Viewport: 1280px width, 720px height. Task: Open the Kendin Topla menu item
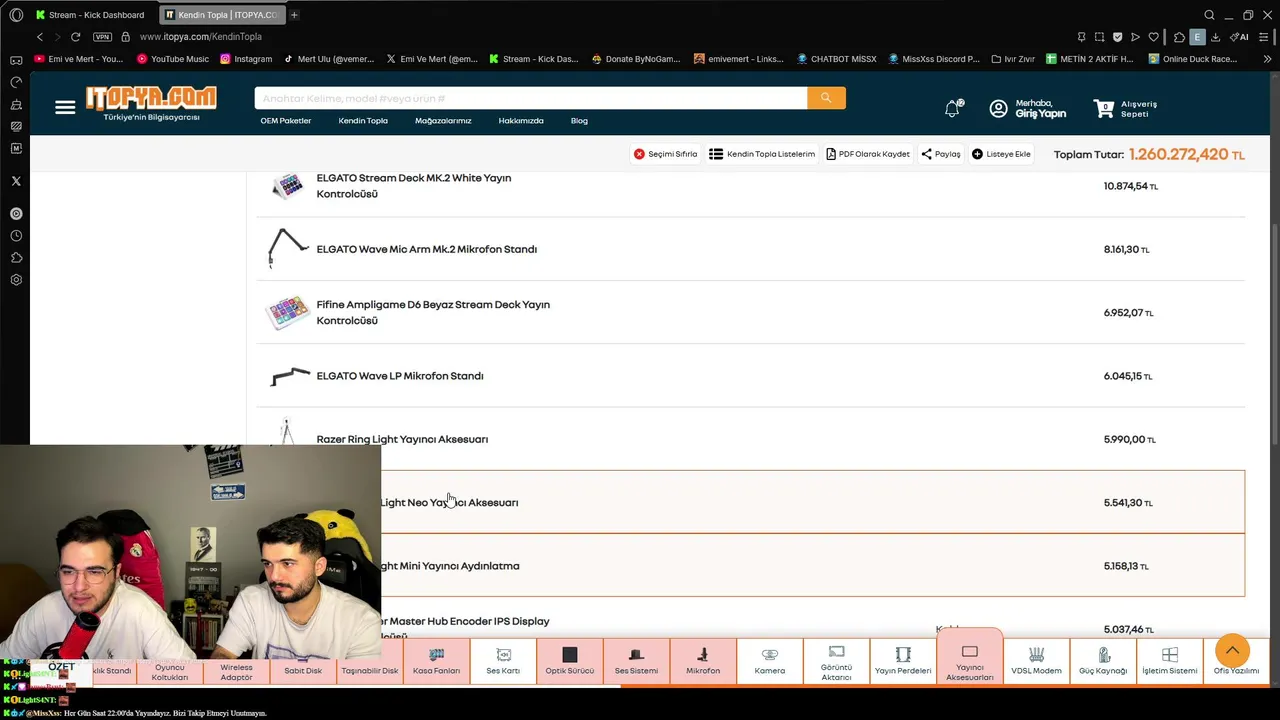point(363,121)
